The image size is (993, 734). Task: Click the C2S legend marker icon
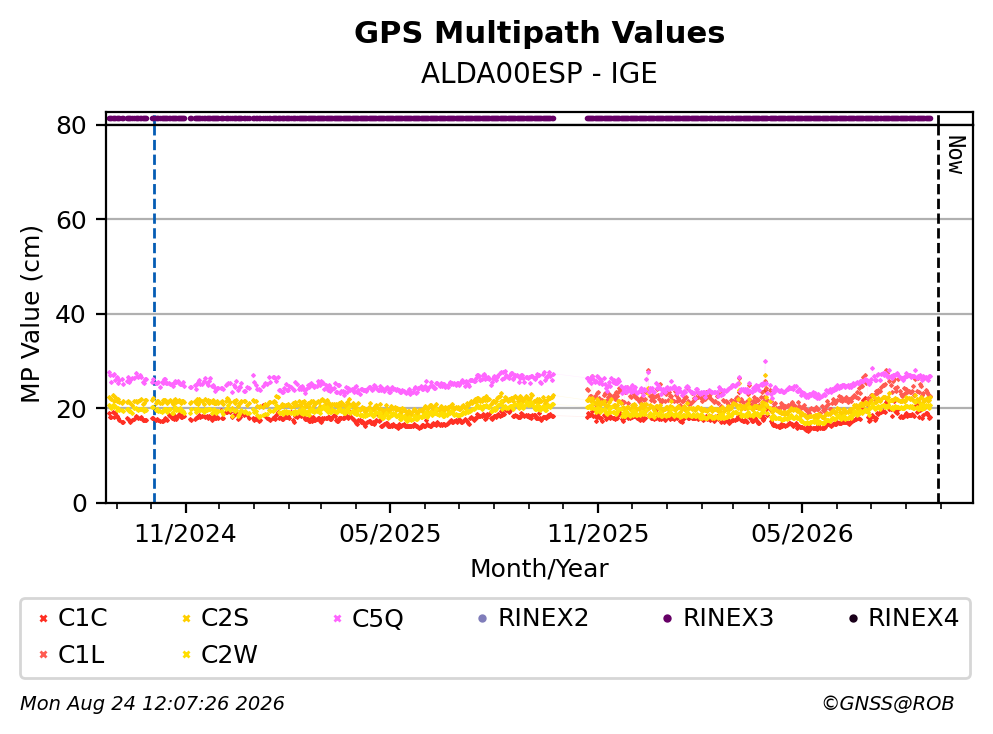coord(186,619)
